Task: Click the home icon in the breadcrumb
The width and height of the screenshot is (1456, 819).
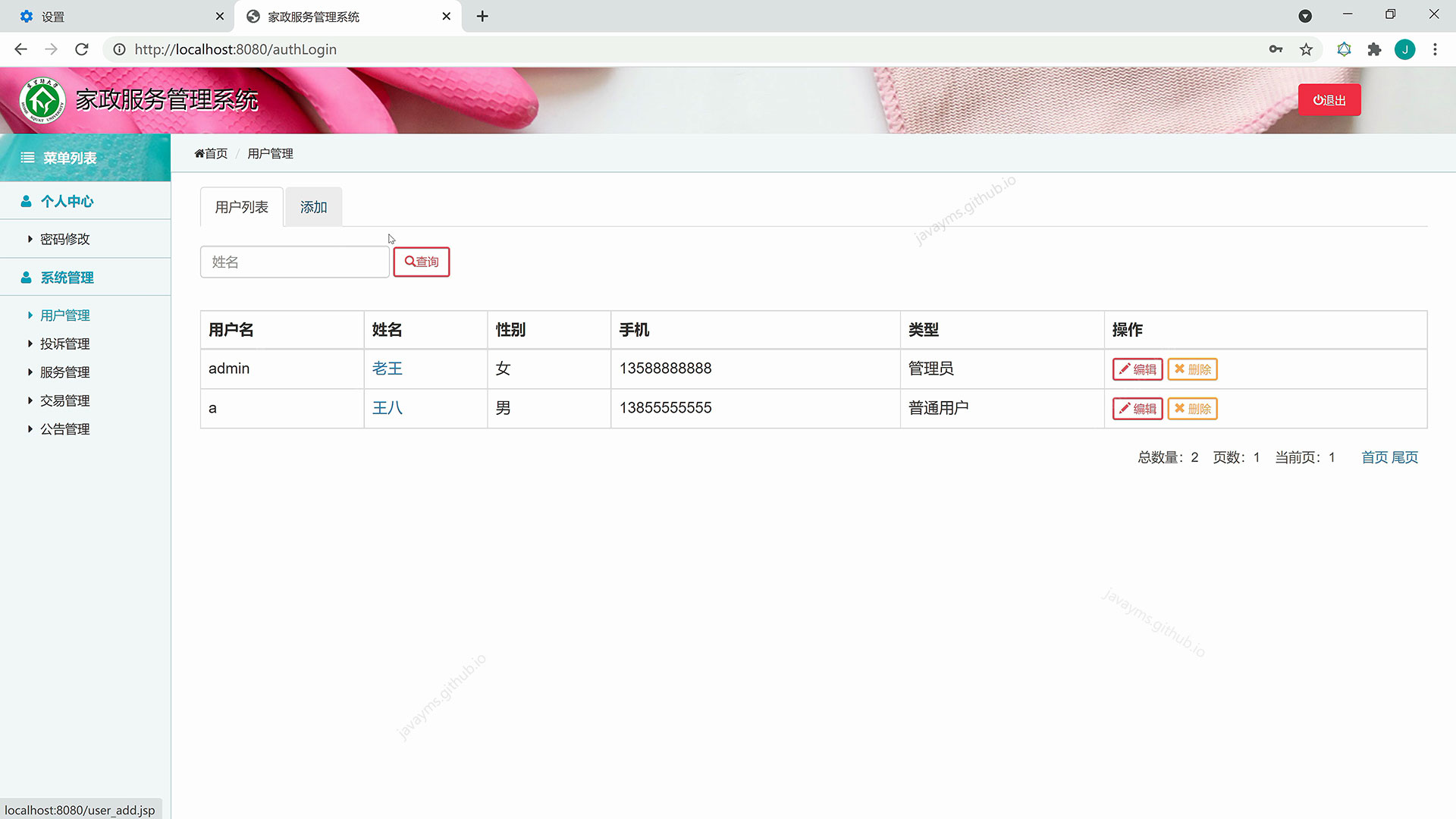Action: (199, 154)
